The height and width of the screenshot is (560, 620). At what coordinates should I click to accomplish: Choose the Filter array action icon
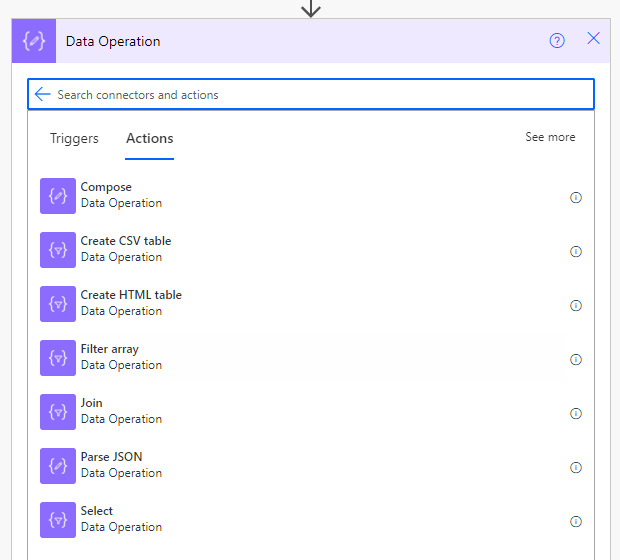(x=58, y=358)
